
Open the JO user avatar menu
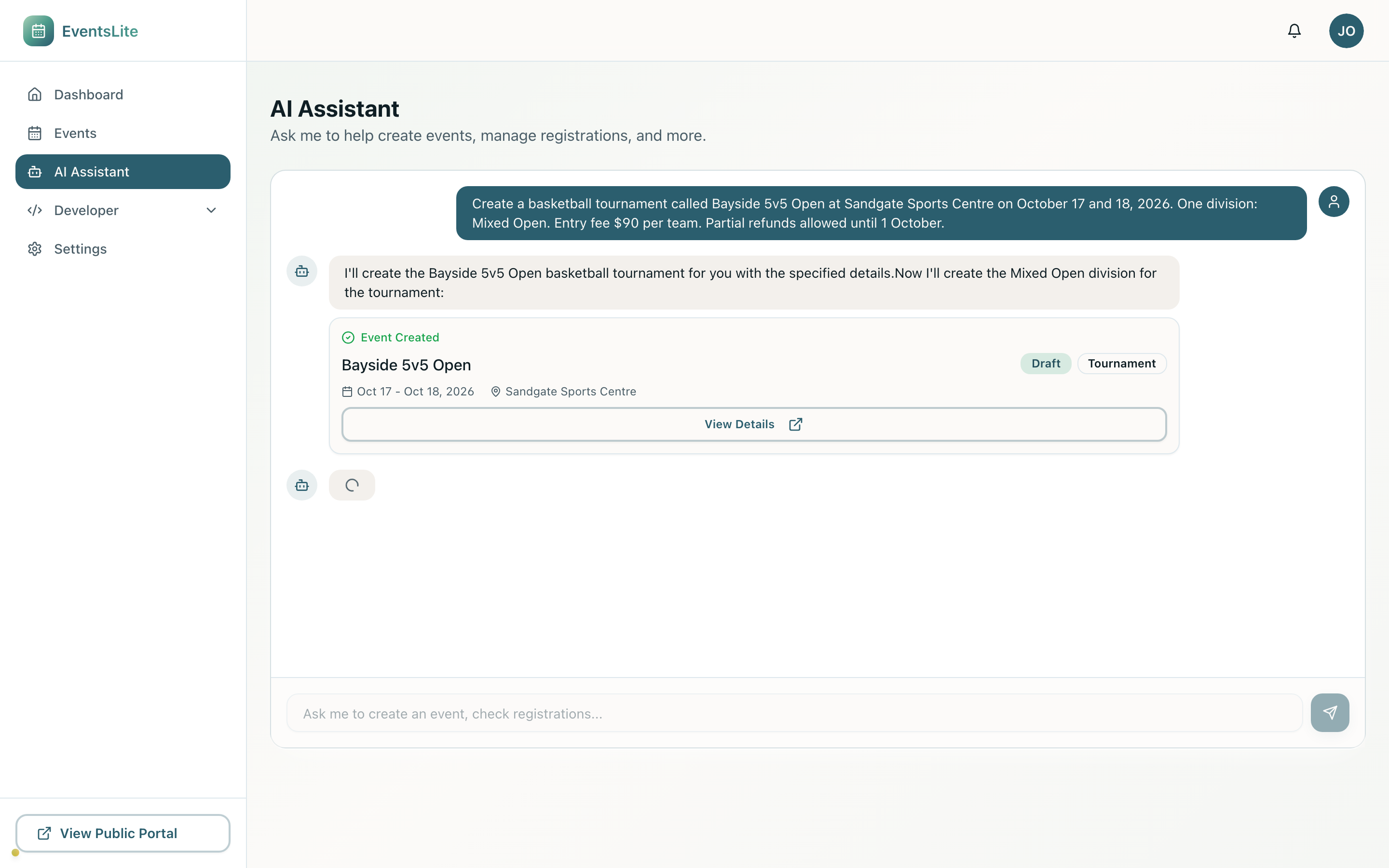[1346, 31]
